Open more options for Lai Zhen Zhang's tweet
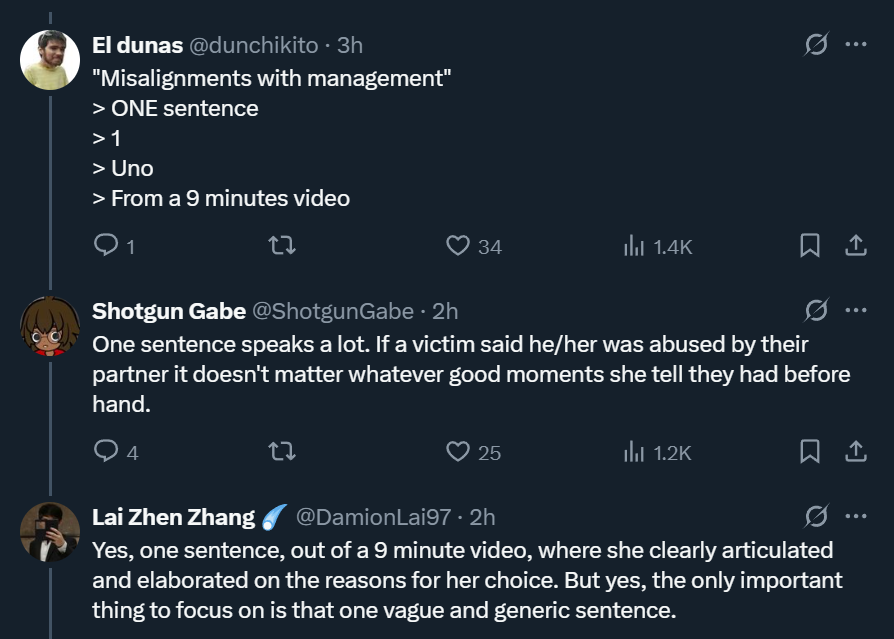This screenshot has width=894, height=639. pyautogui.click(x=856, y=517)
